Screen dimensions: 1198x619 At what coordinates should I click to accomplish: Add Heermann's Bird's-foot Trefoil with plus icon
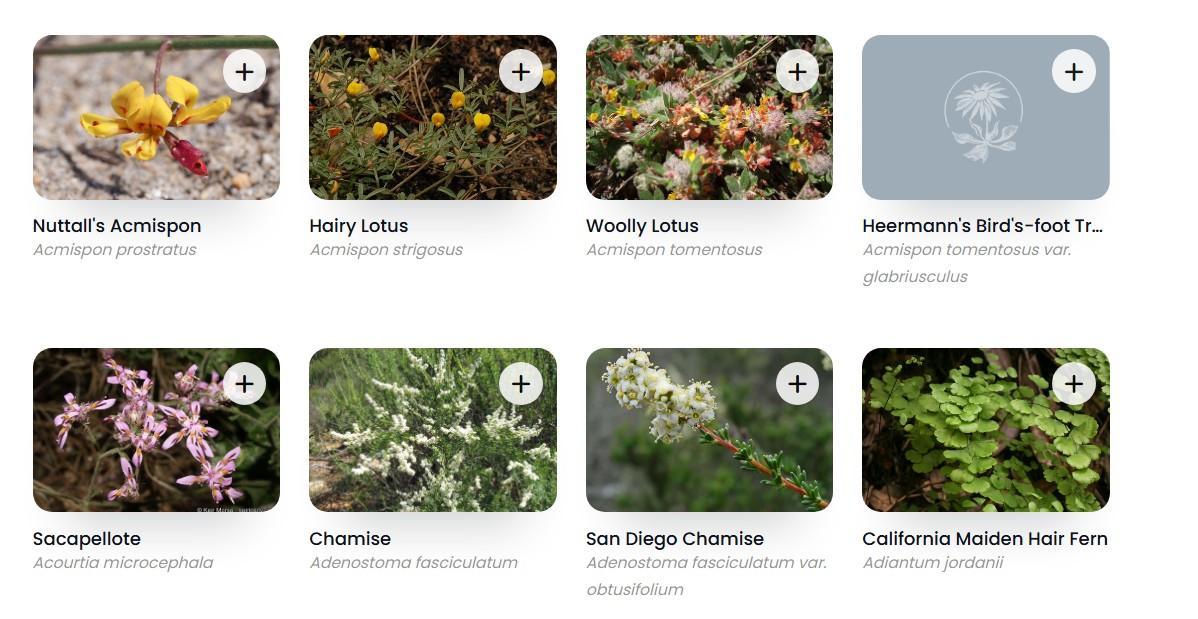click(x=1073, y=72)
